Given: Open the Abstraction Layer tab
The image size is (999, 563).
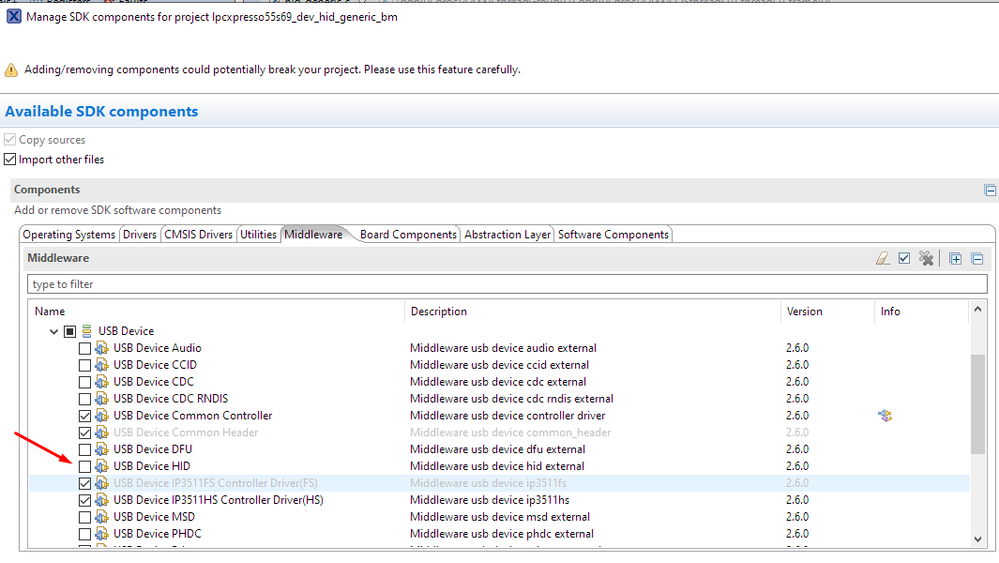Looking at the screenshot, I should pyautogui.click(x=507, y=234).
